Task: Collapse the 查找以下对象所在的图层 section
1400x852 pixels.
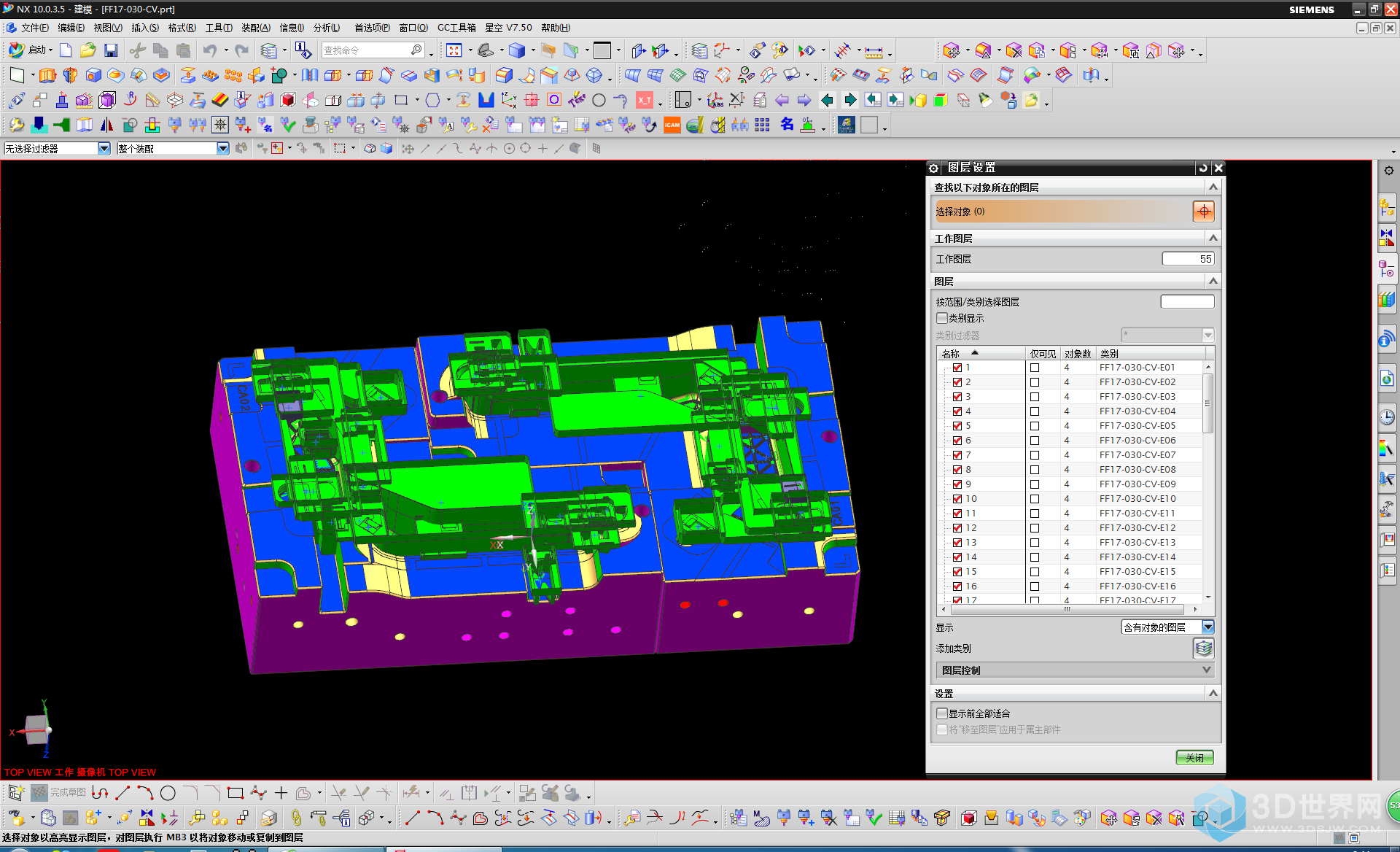Action: point(1213,187)
